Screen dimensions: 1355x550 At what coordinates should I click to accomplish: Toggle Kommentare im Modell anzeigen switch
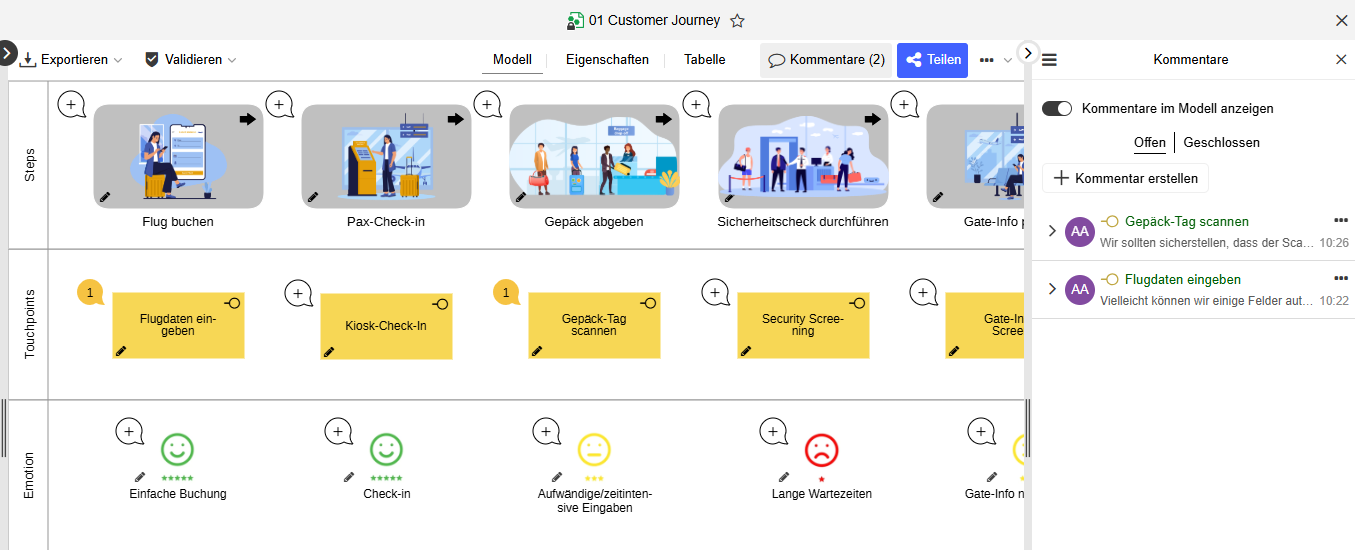[1057, 108]
